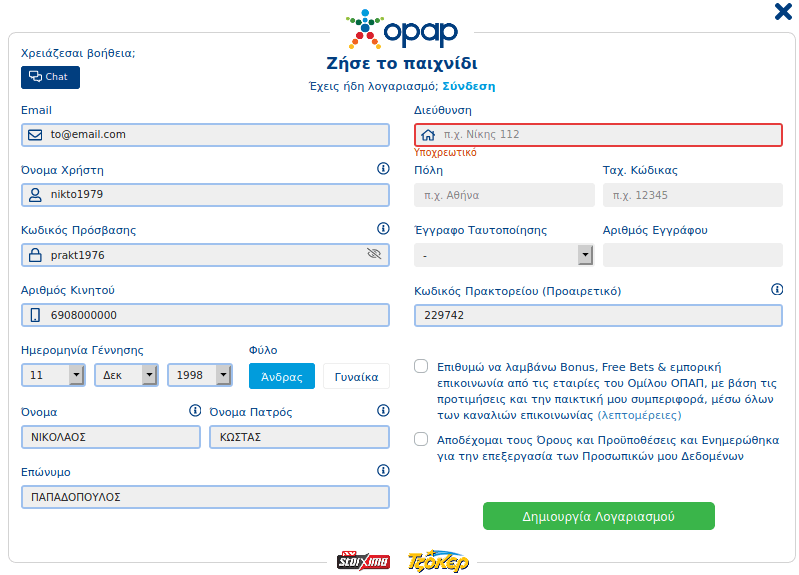This screenshot has width=799, height=575.
Task: Open the birth day dropdown showing 11
Action: (53, 375)
